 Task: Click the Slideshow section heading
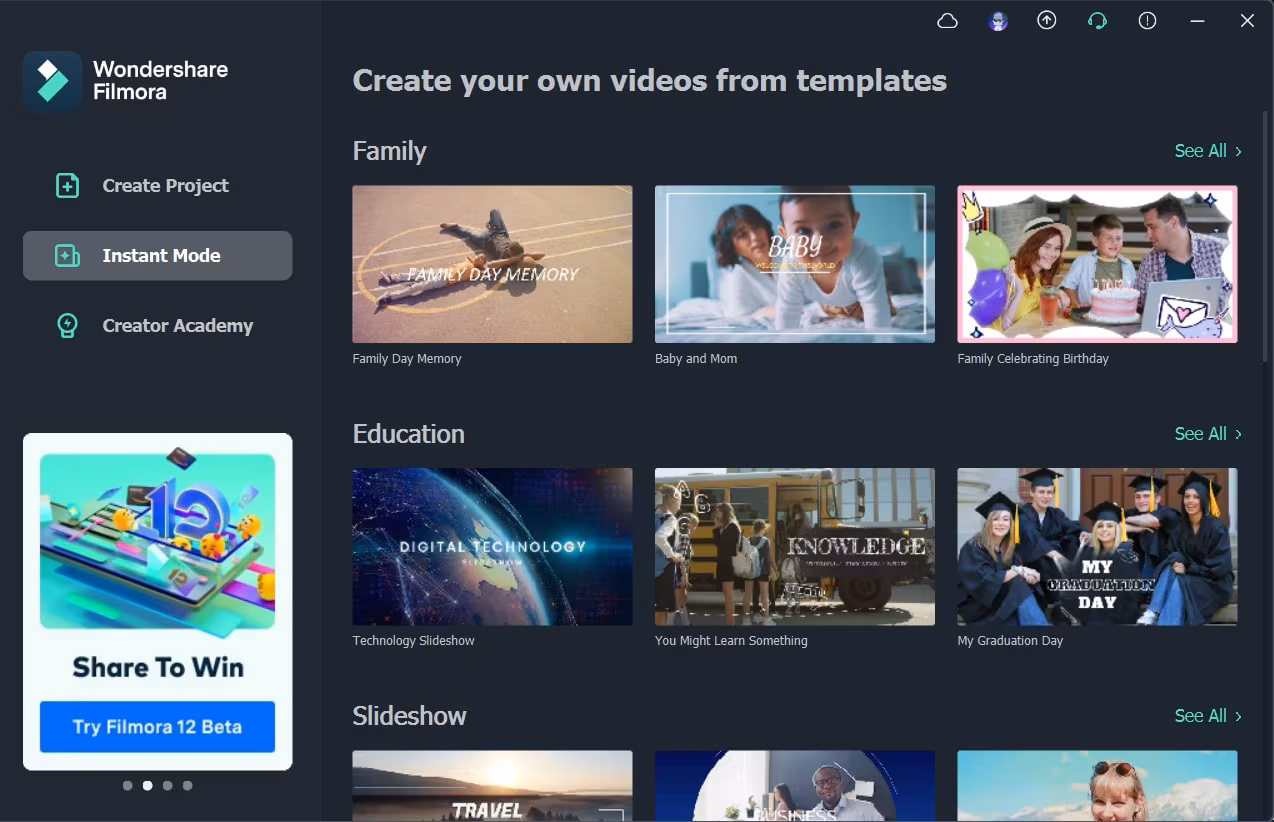click(x=409, y=716)
